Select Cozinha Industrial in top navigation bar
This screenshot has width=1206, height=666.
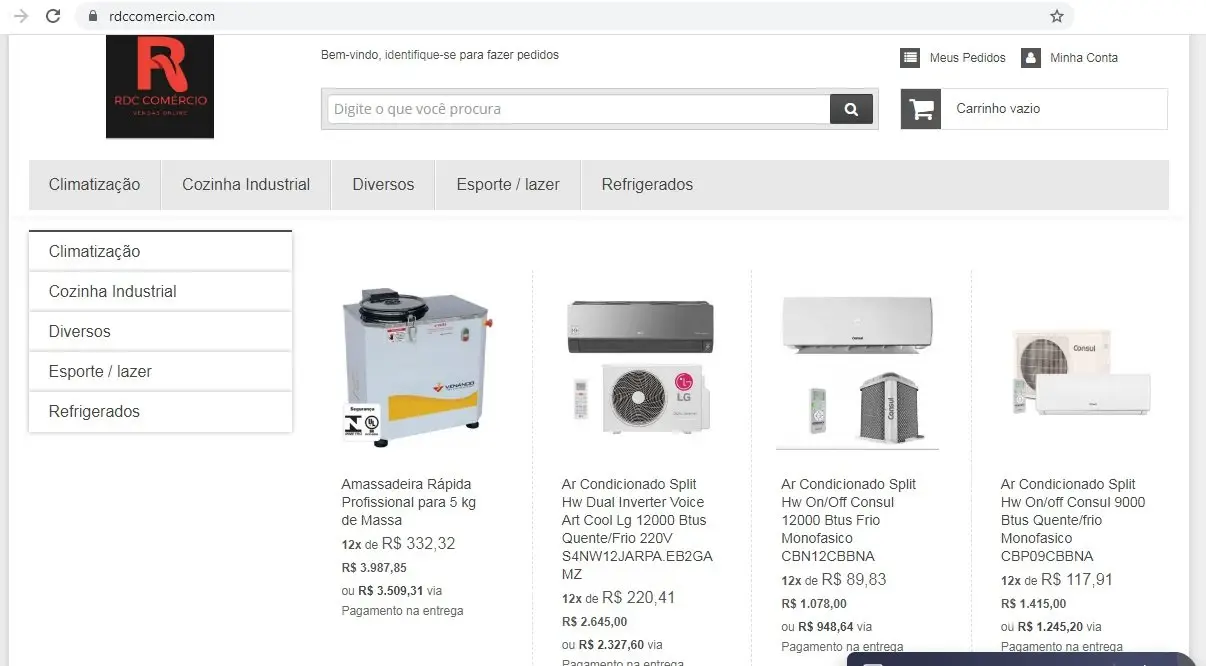click(246, 184)
